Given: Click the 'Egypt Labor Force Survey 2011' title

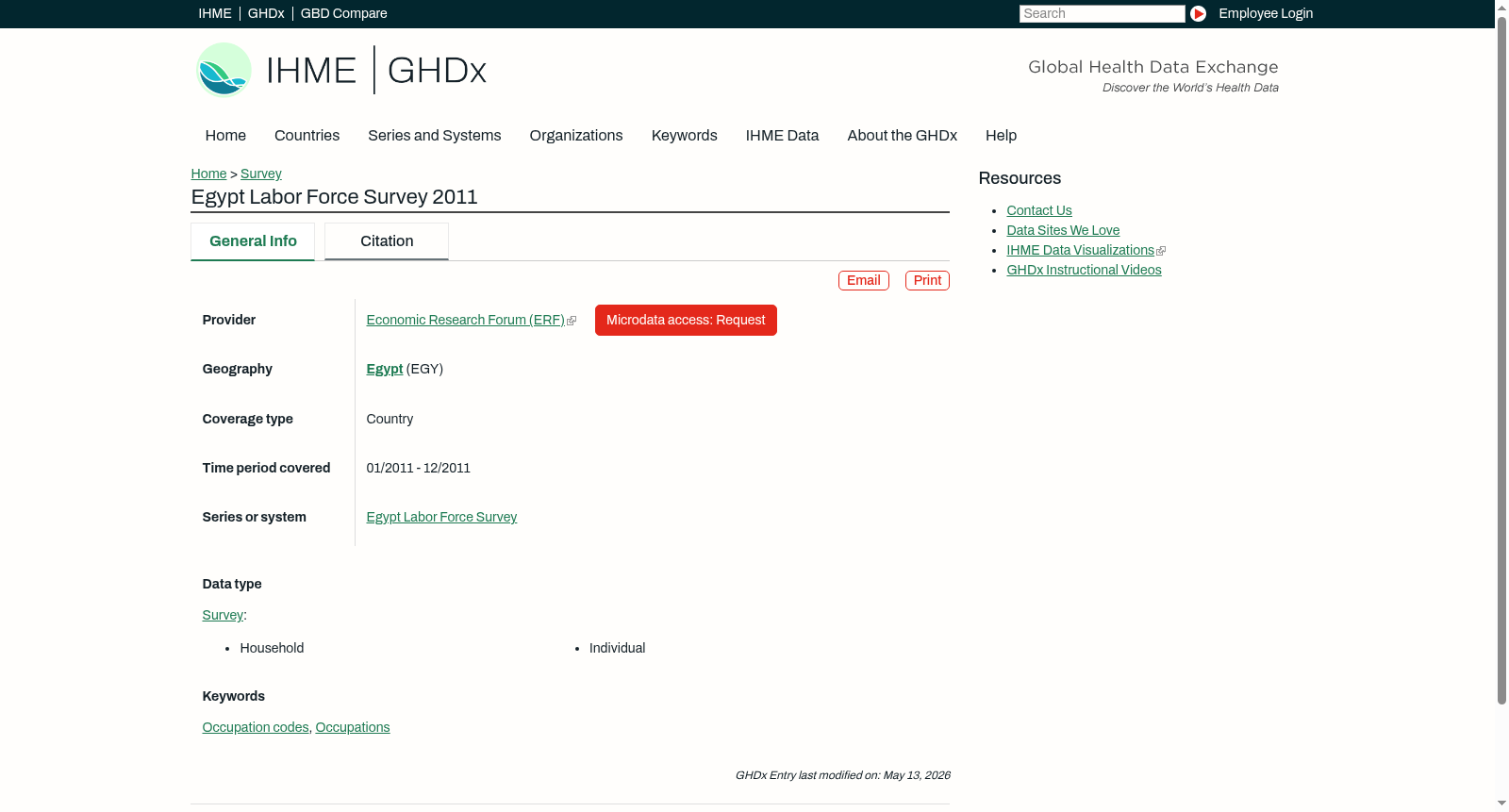Looking at the screenshot, I should pyautogui.click(x=334, y=197).
